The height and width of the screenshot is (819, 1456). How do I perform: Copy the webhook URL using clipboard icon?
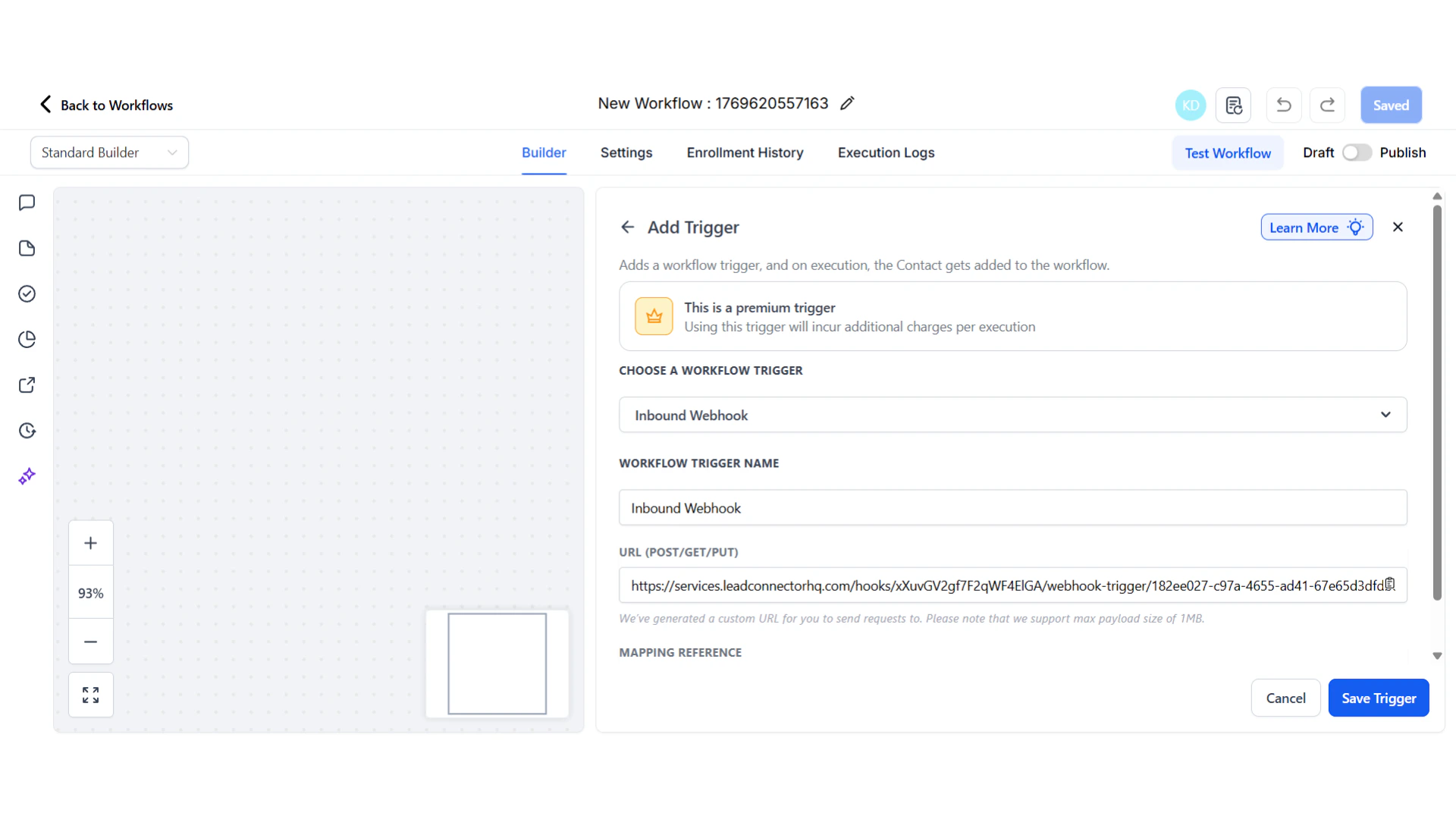(x=1389, y=584)
